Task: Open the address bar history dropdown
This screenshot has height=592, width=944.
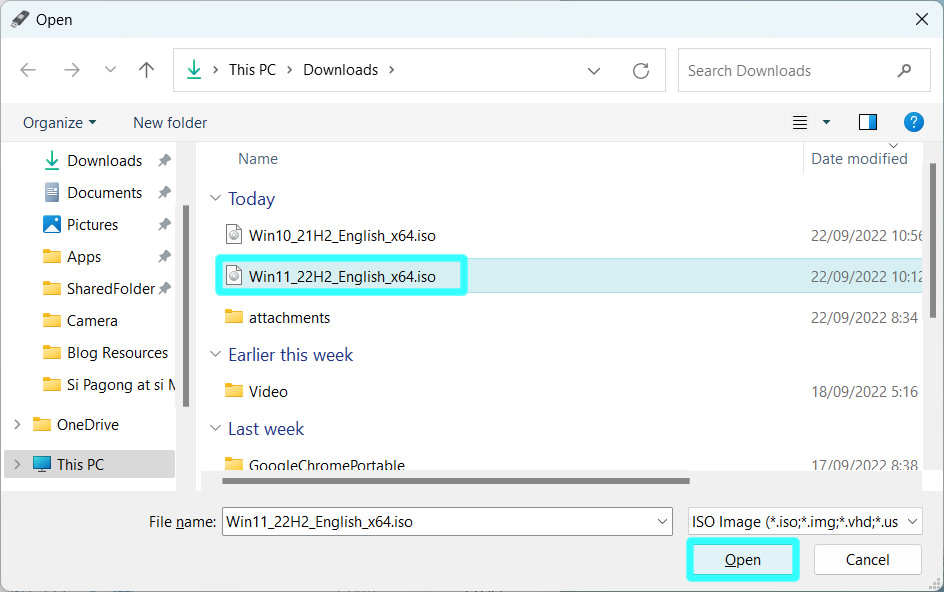Action: pyautogui.click(x=594, y=71)
